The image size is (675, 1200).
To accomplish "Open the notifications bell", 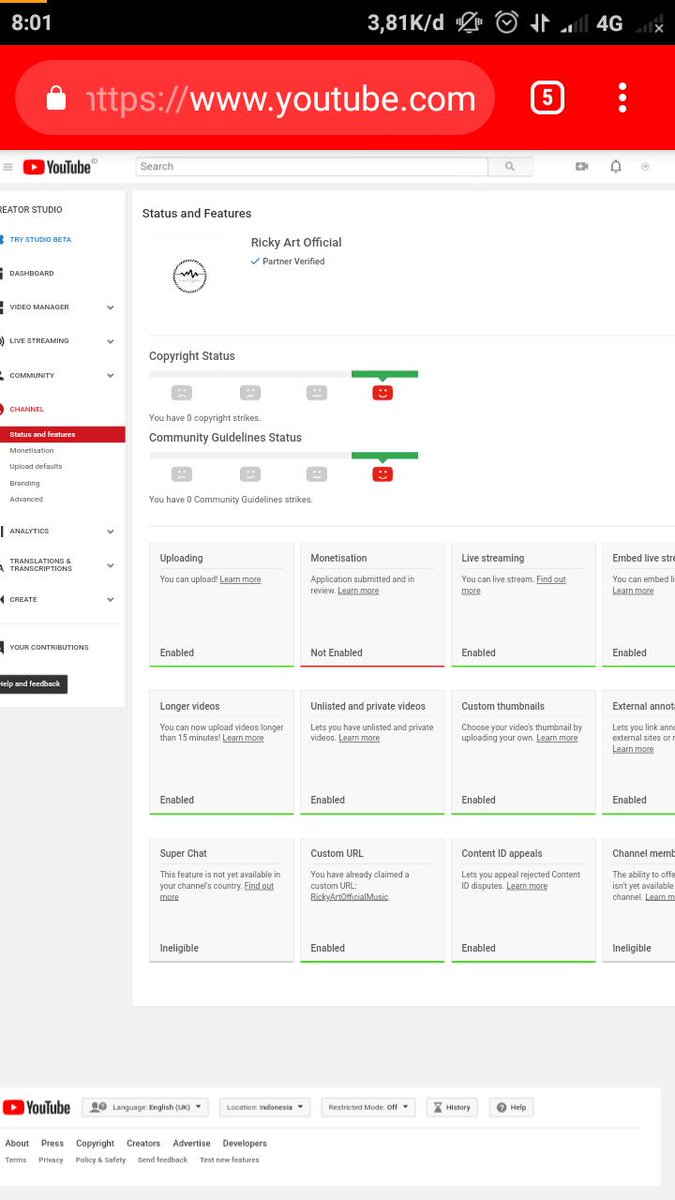I will 616,167.
